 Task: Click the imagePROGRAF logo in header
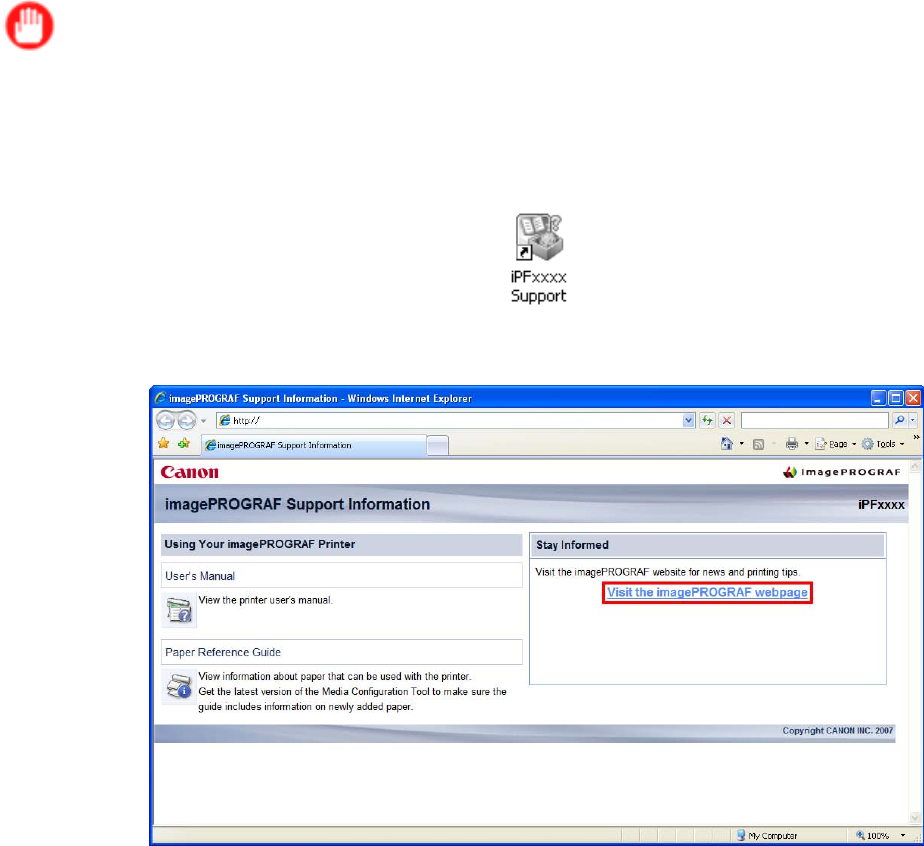842,472
